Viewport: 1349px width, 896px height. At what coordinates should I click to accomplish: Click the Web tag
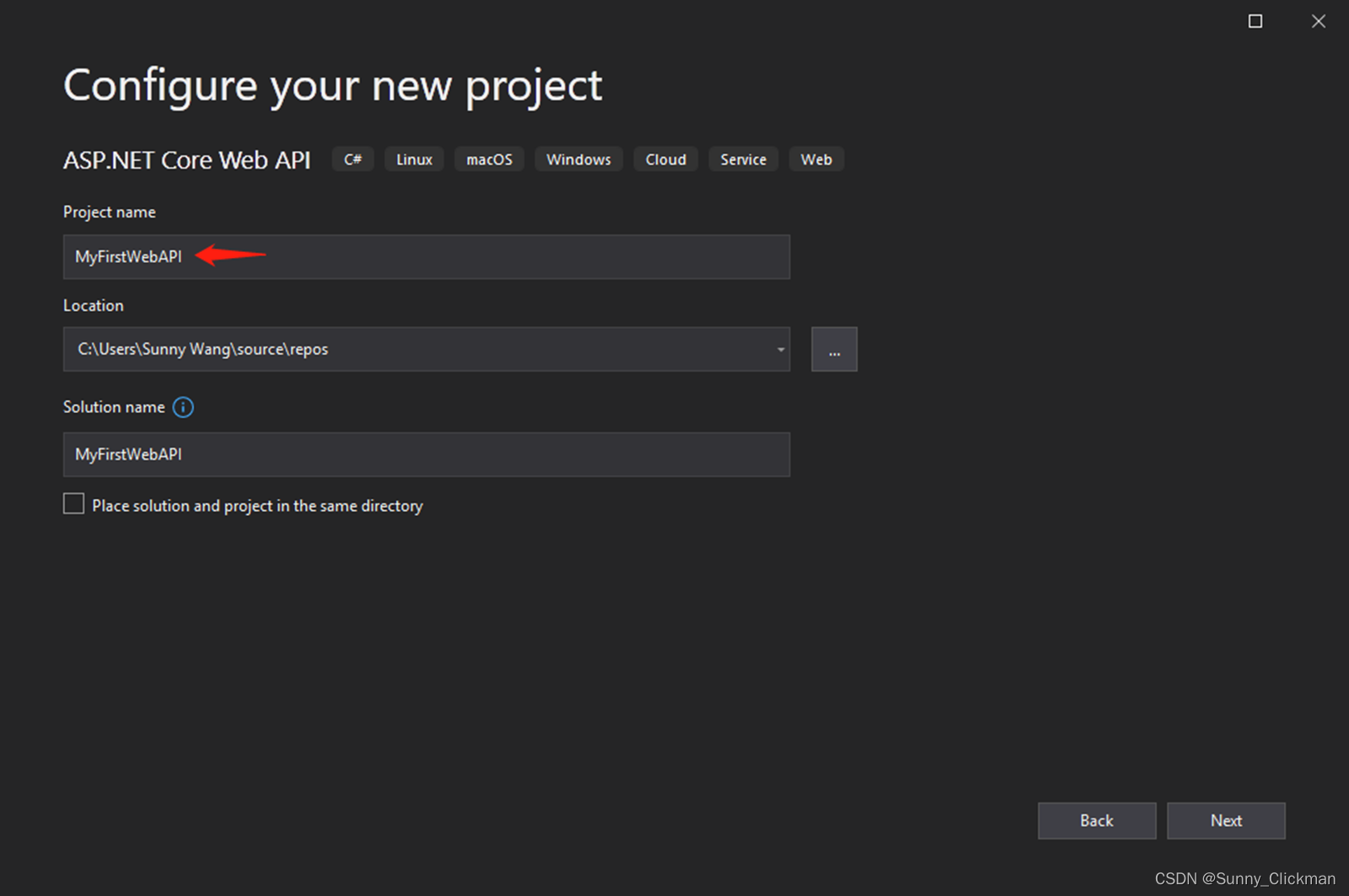coord(816,159)
